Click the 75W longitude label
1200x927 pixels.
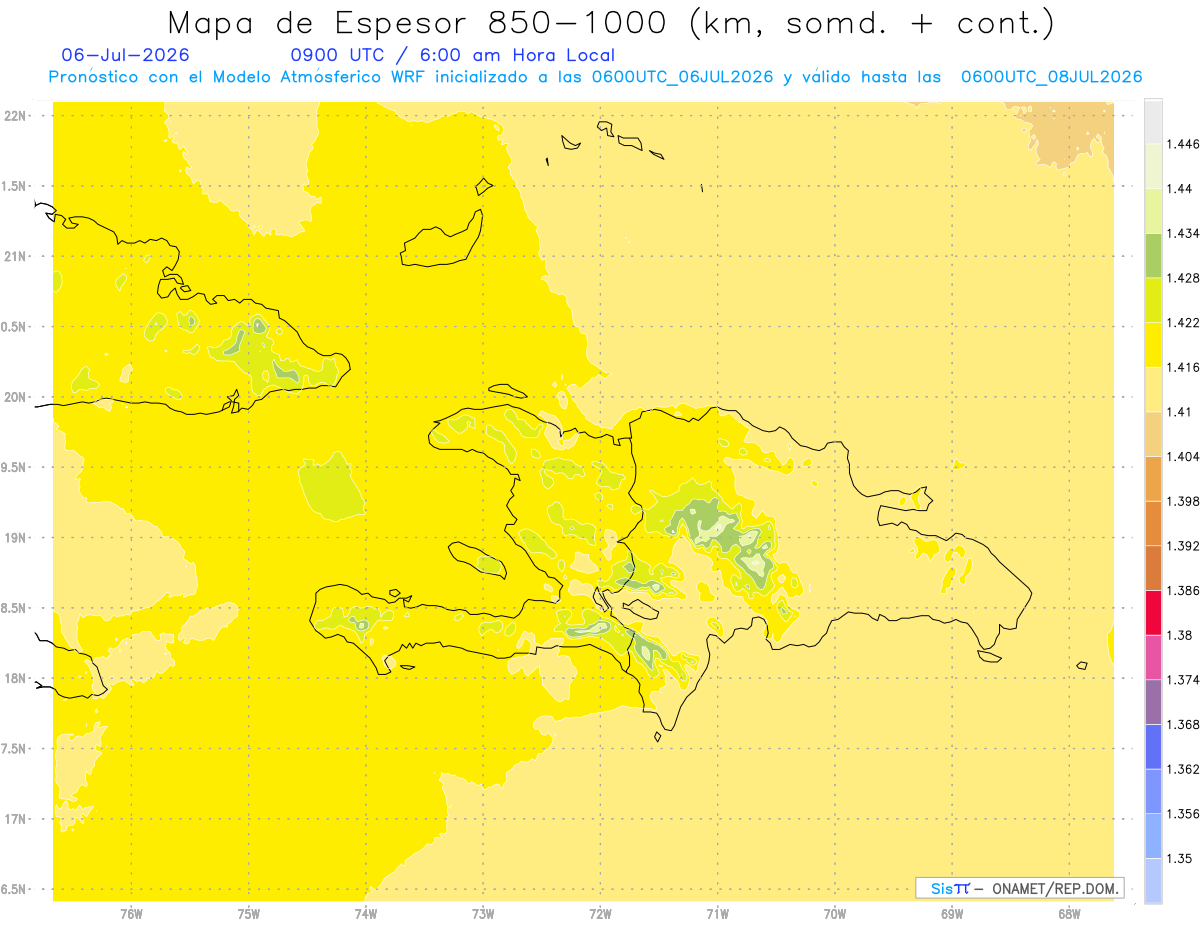249,913
